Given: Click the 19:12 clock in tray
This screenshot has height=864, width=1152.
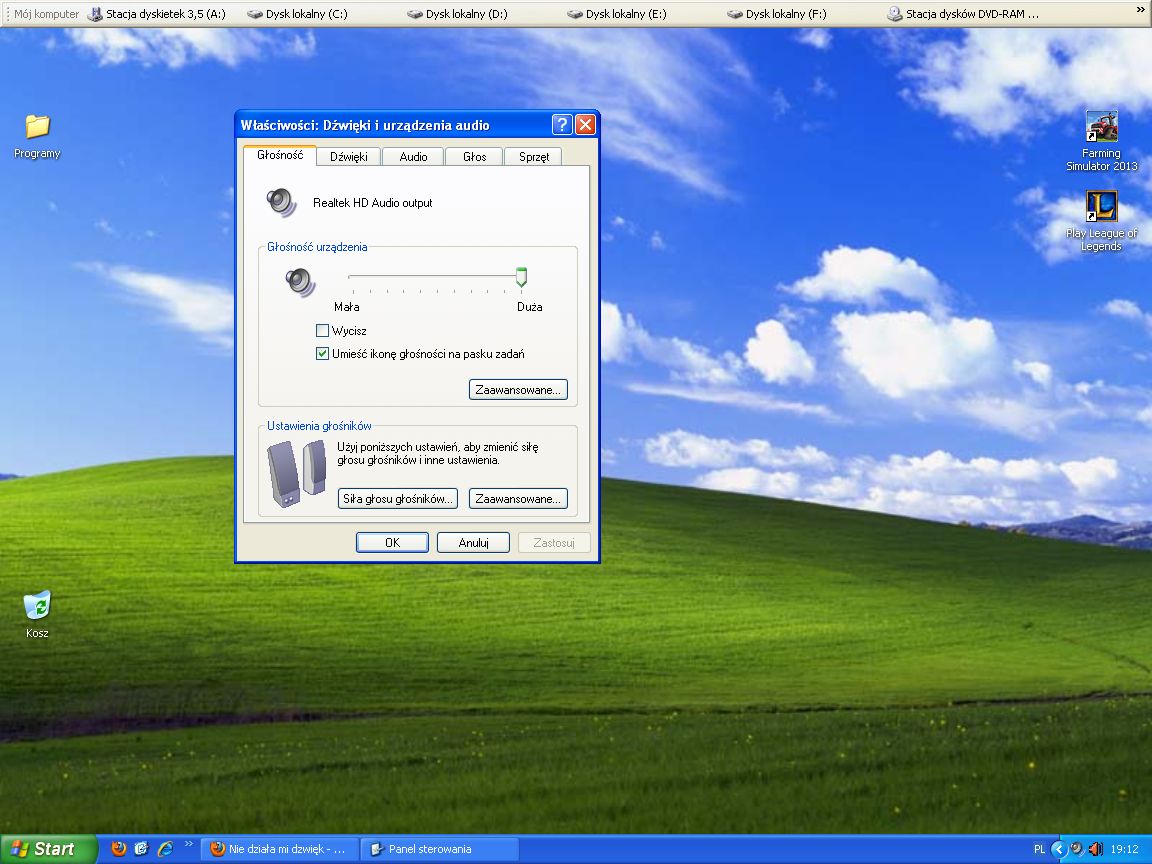Looking at the screenshot, I should [1125, 849].
